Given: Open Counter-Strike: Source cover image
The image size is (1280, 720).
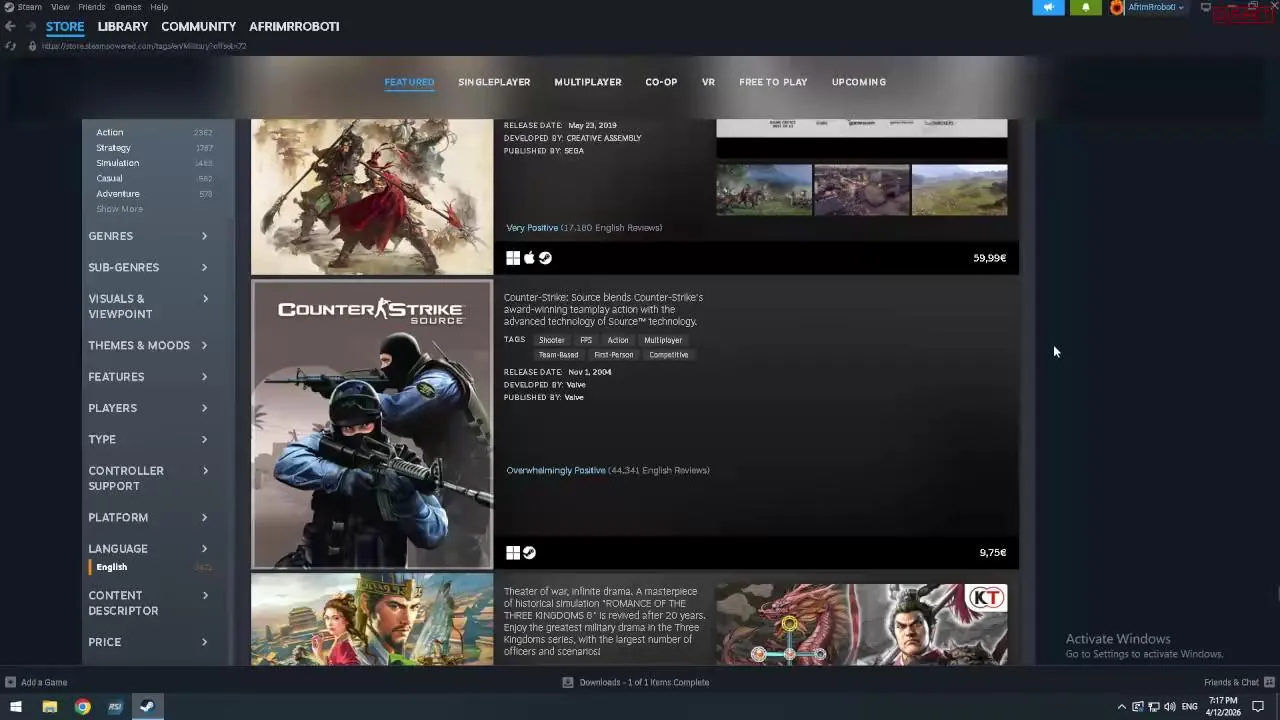Looking at the screenshot, I should point(372,425).
